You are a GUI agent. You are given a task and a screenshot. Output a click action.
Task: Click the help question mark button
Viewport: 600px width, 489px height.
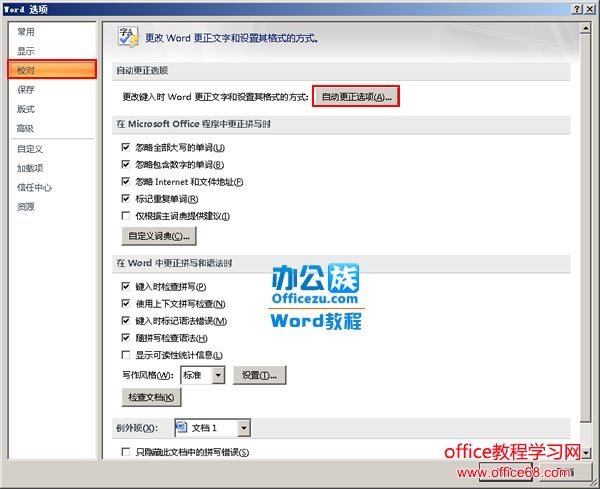pos(578,9)
